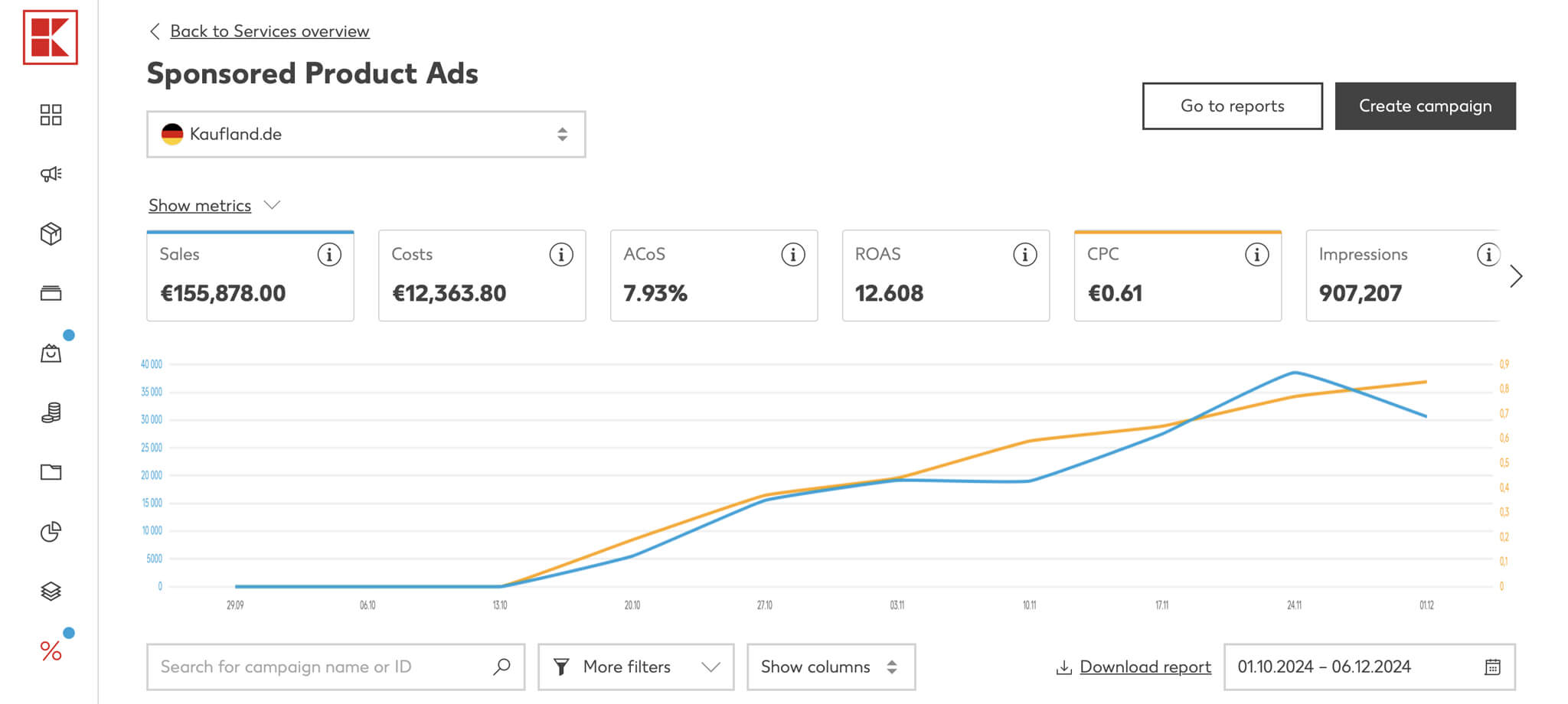Open the product box icon in sidebar
The width and height of the screenshot is (1568, 704).
[51, 233]
